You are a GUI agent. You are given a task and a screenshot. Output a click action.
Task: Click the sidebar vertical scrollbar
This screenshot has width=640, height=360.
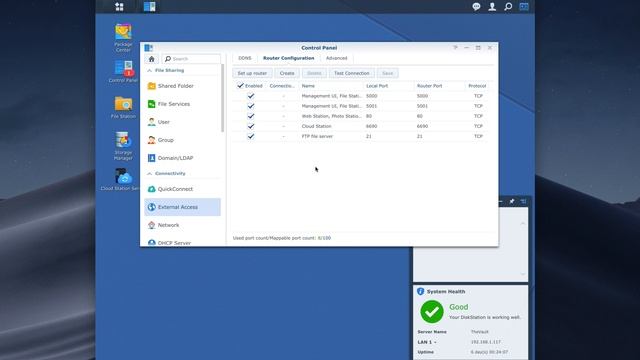tap(222, 98)
